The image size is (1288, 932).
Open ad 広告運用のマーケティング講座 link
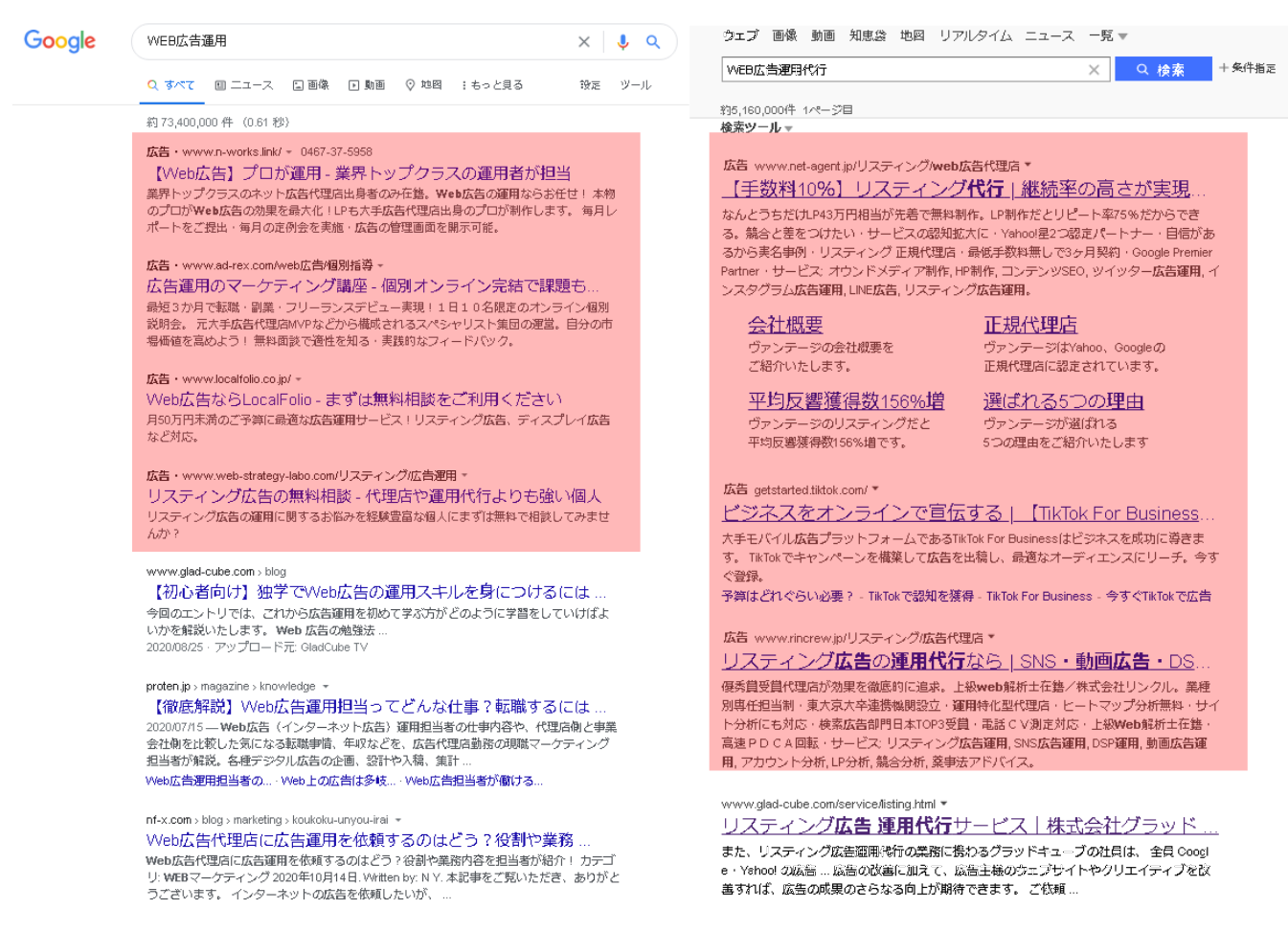tap(373, 286)
